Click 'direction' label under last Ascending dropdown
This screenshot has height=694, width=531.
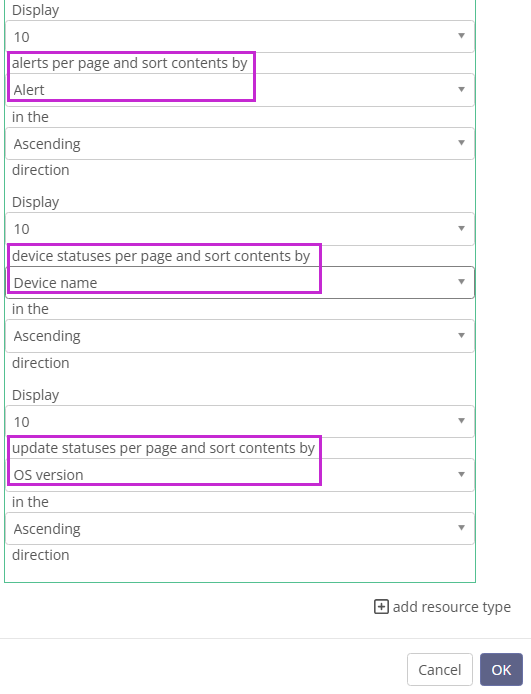coord(41,555)
